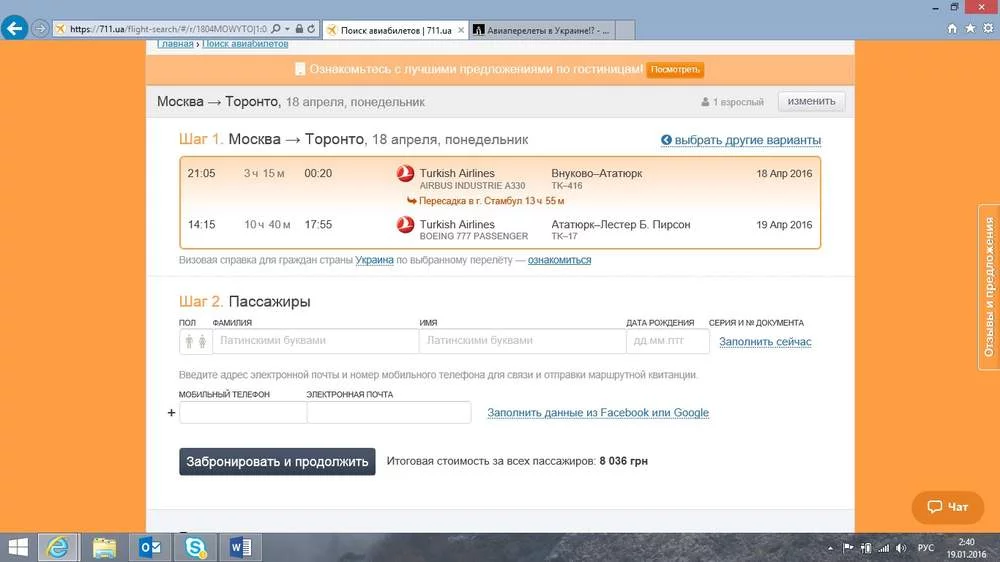Click Internet Explorer in the taskbar
The image size is (1000, 562).
pos(58,547)
